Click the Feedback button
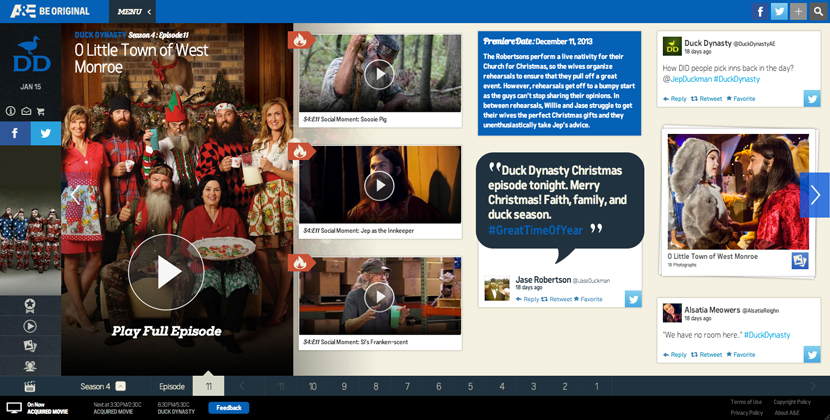Screen dimensions: 830x420 229,408
